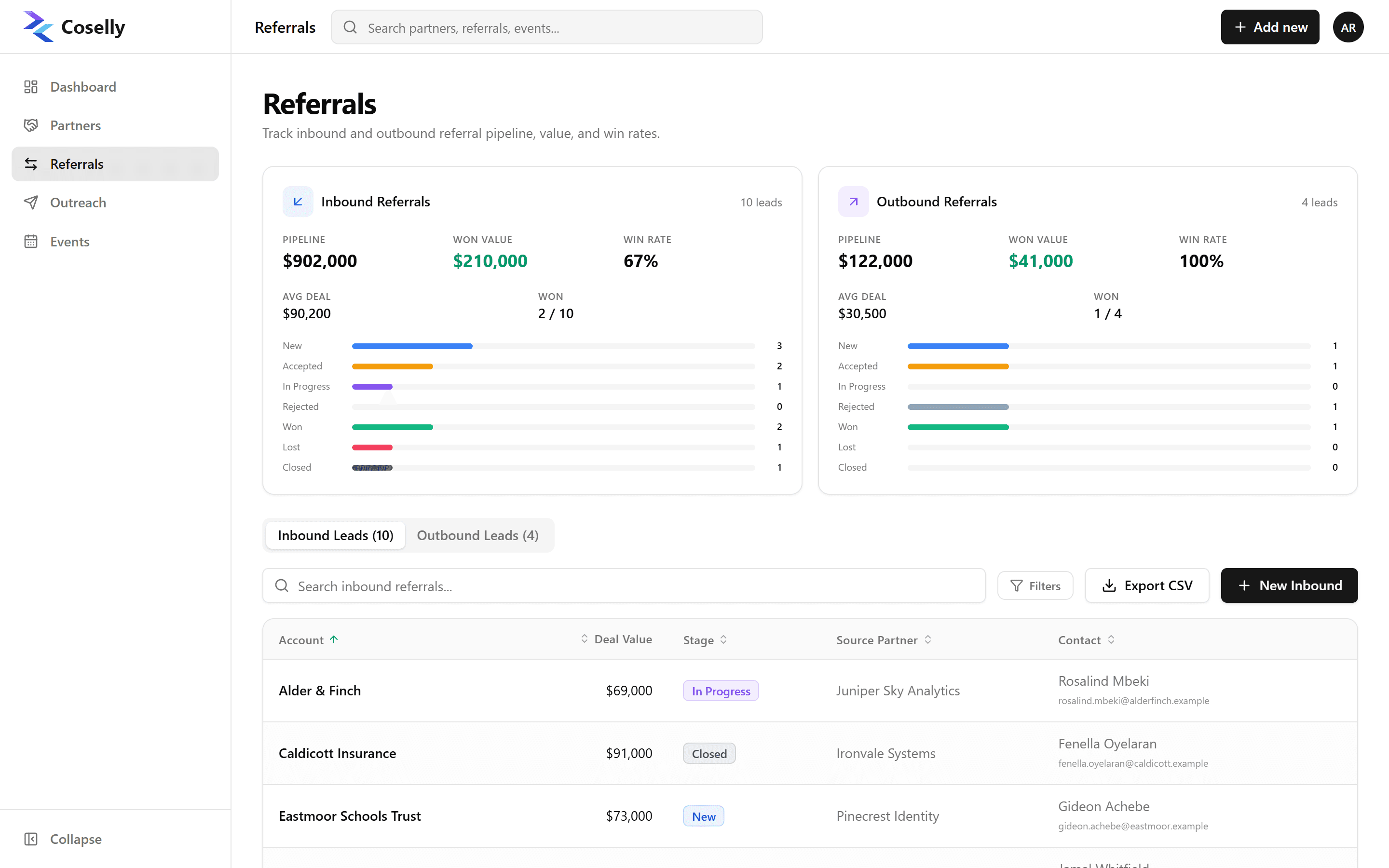Click the download icon on Export CSV
Screen dimensions: 1389x868
point(1109,585)
